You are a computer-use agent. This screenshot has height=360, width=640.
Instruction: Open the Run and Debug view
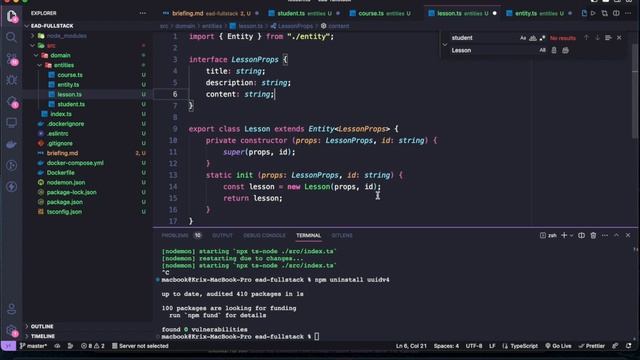tap(11, 80)
